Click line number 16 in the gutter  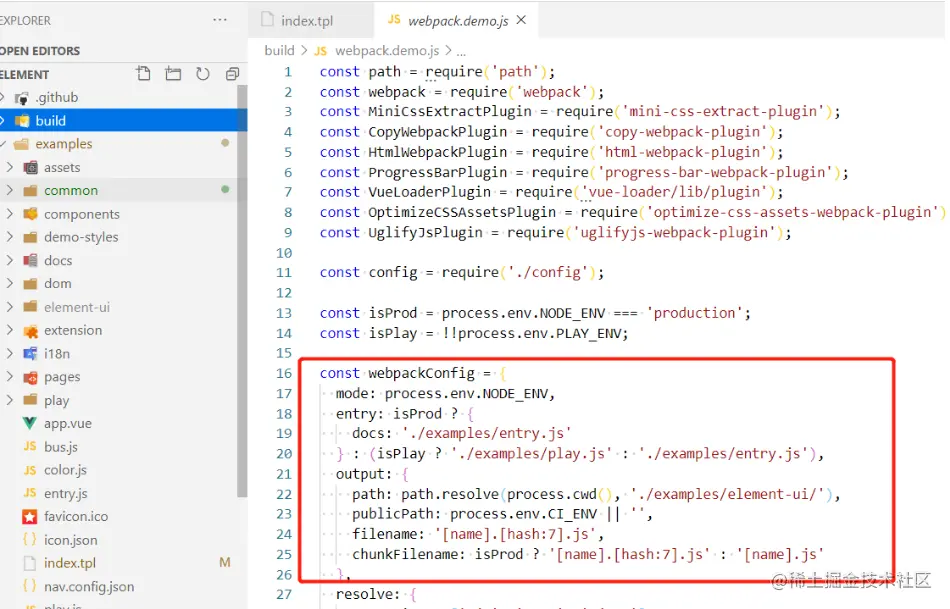point(284,373)
